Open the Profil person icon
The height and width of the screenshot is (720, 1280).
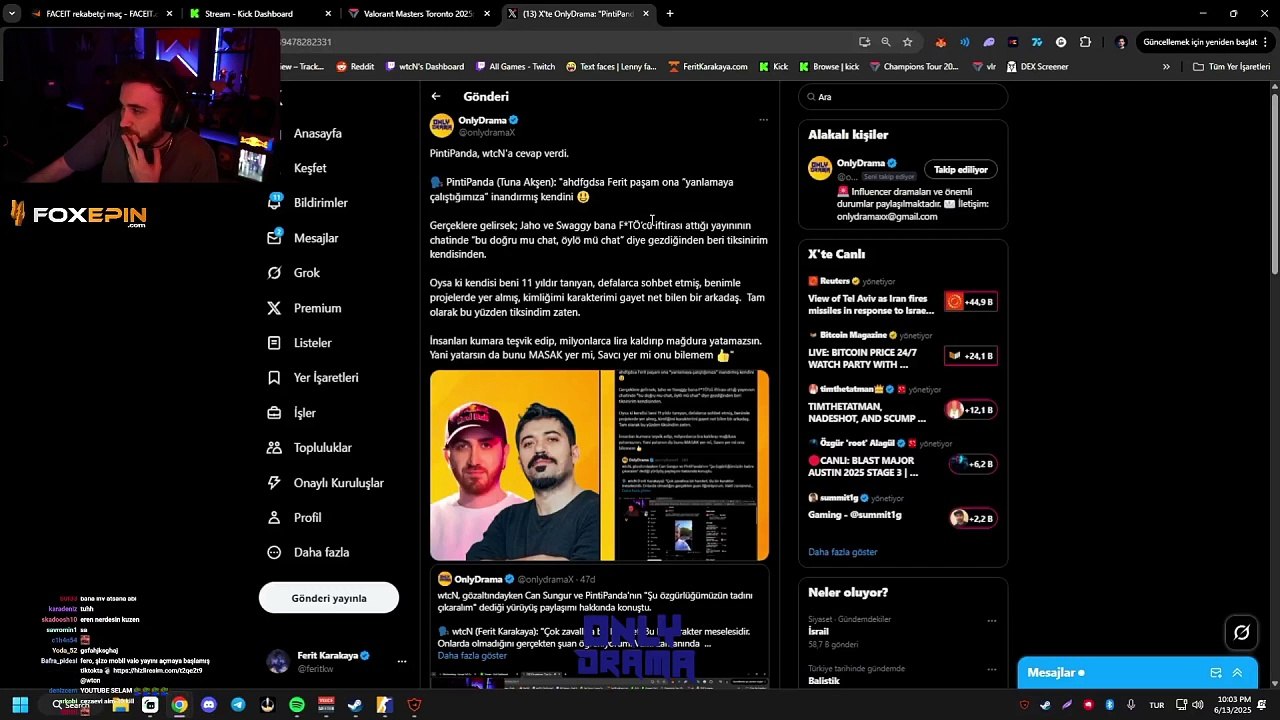[x=274, y=518]
